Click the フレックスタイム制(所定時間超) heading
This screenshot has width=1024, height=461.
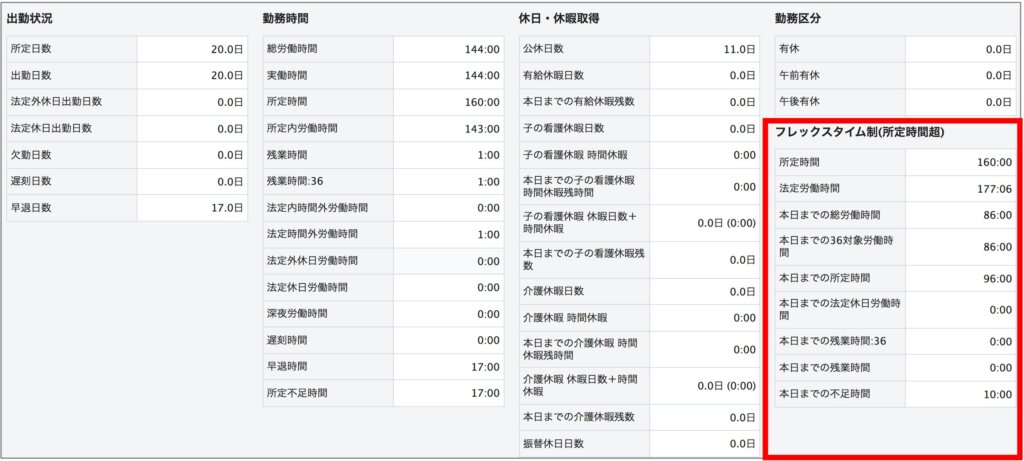(860, 132)
